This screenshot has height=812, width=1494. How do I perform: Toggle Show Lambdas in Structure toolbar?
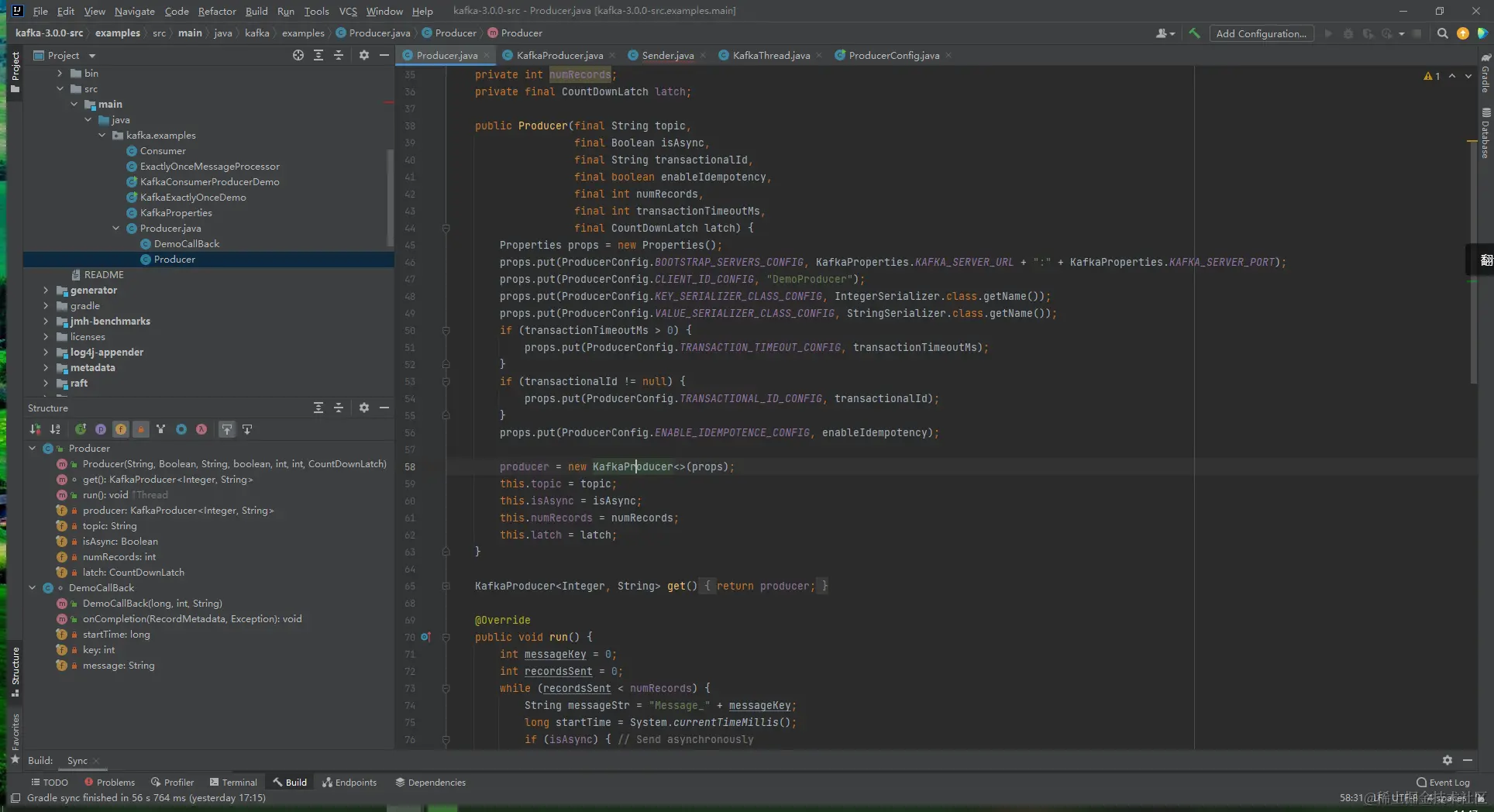(x=201, y=429)
